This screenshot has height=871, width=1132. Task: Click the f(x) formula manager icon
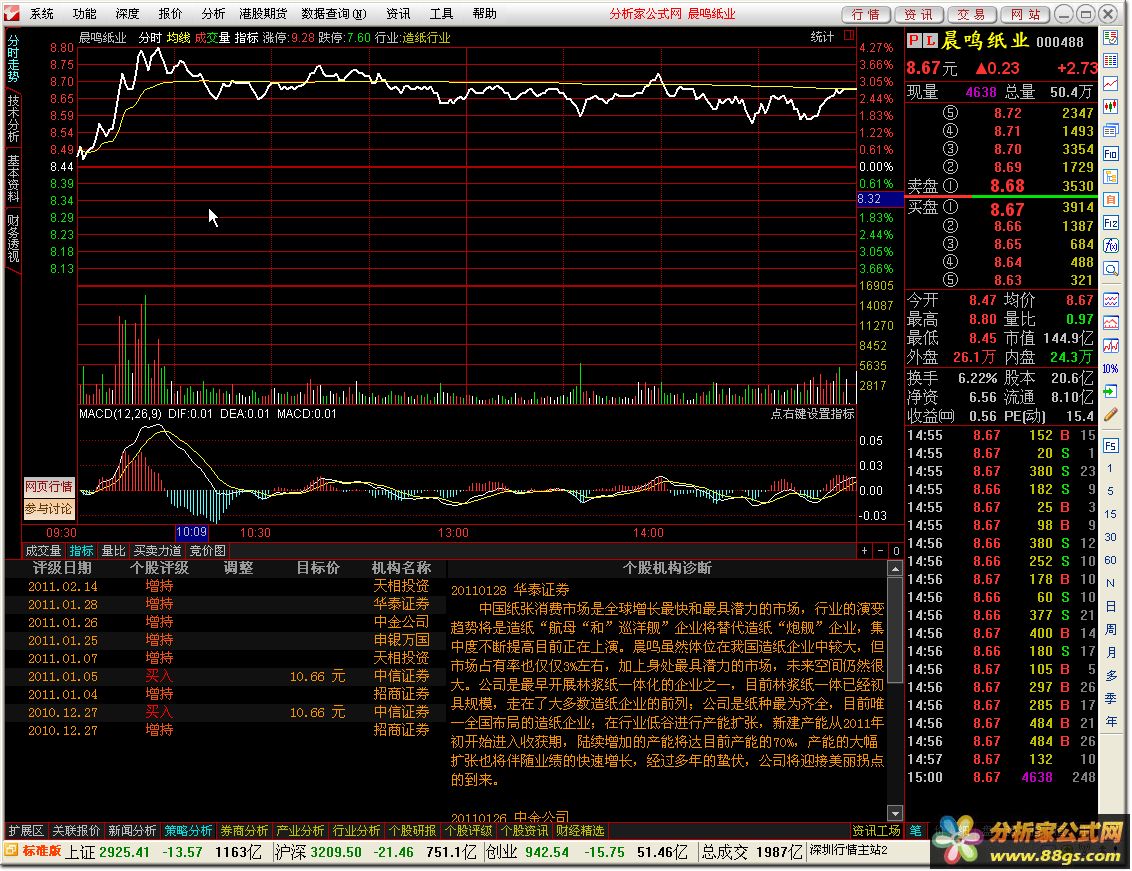click(x=1111, y=246)
